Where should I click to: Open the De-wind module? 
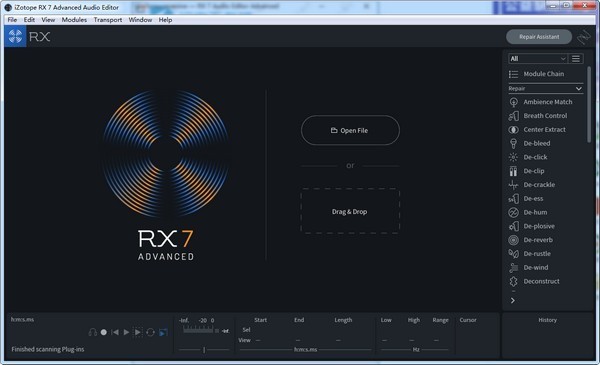(528, 267)
